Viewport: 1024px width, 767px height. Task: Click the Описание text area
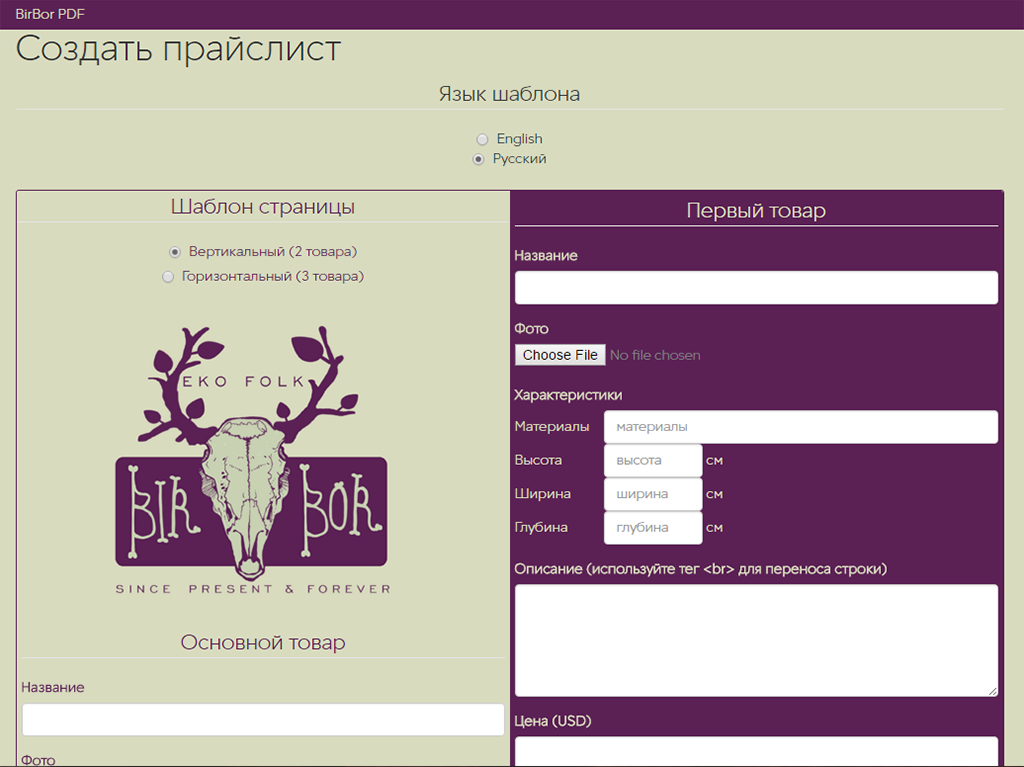pos(756,640)
